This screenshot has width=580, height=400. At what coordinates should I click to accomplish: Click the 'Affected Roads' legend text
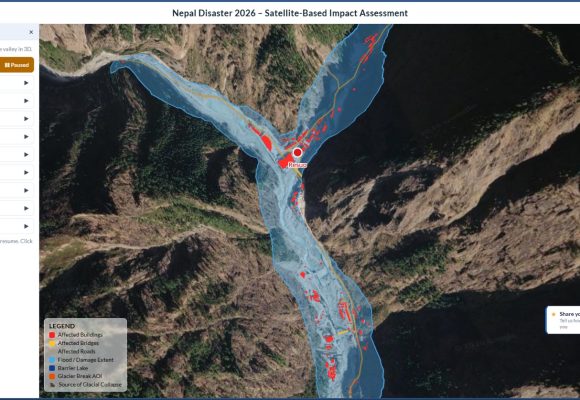[x=77, y=352]
